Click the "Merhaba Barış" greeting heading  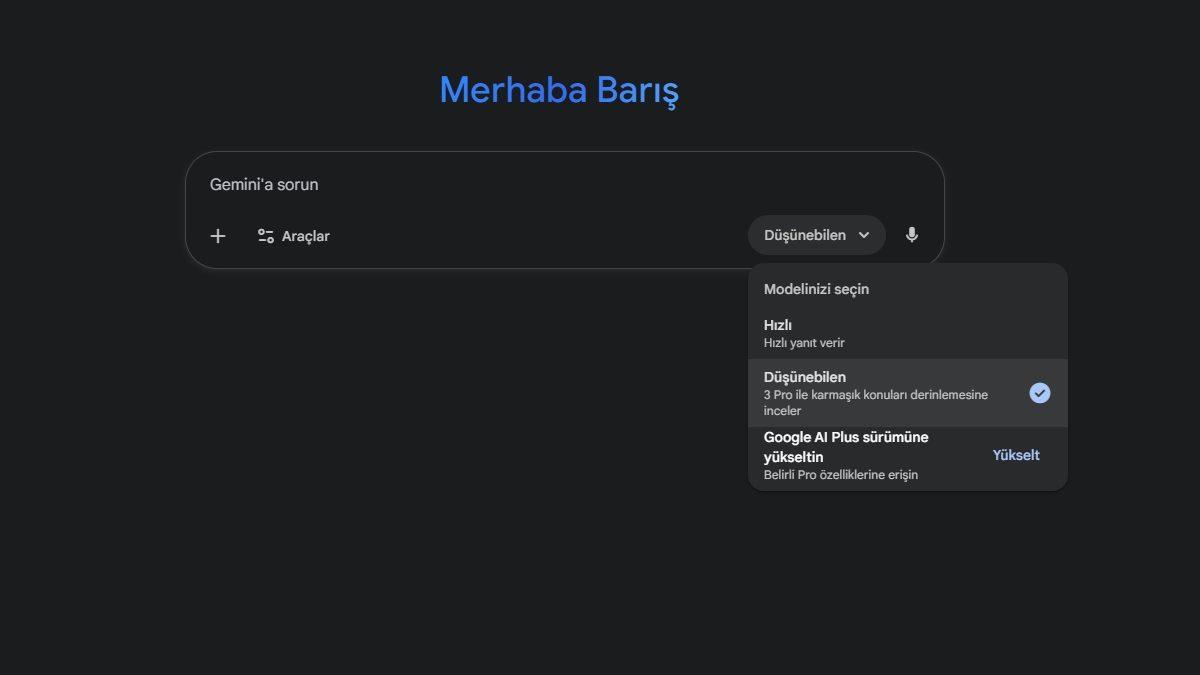point(559,90)
